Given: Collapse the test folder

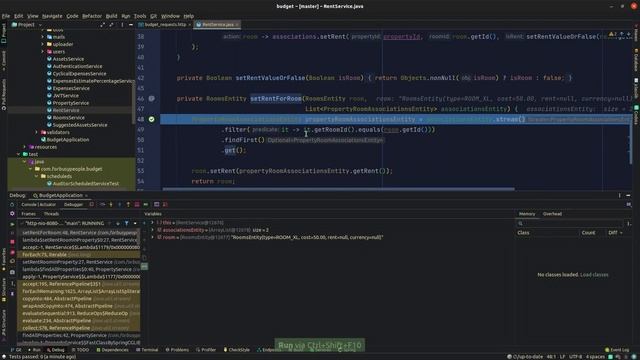Looking at the screenshot, I should (18, 154).
